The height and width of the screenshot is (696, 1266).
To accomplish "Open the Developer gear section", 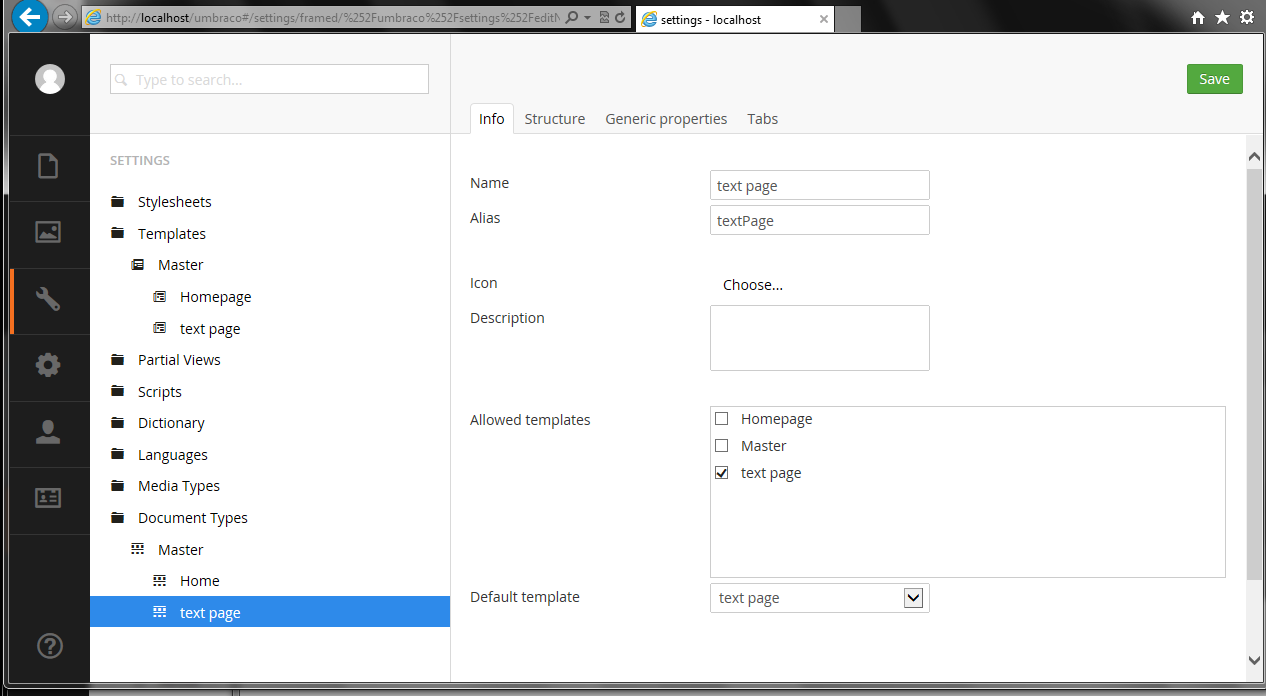I will click(48, 365).
